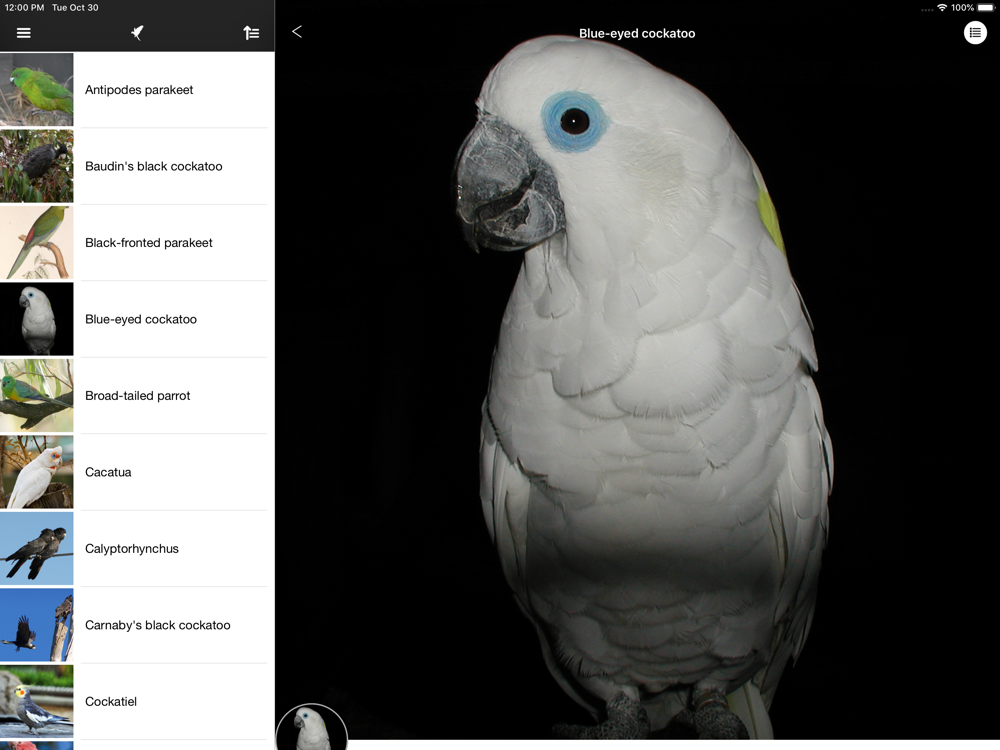Open the Carnaby's black cockatoo entry
1000x750 pixels.
137,625
